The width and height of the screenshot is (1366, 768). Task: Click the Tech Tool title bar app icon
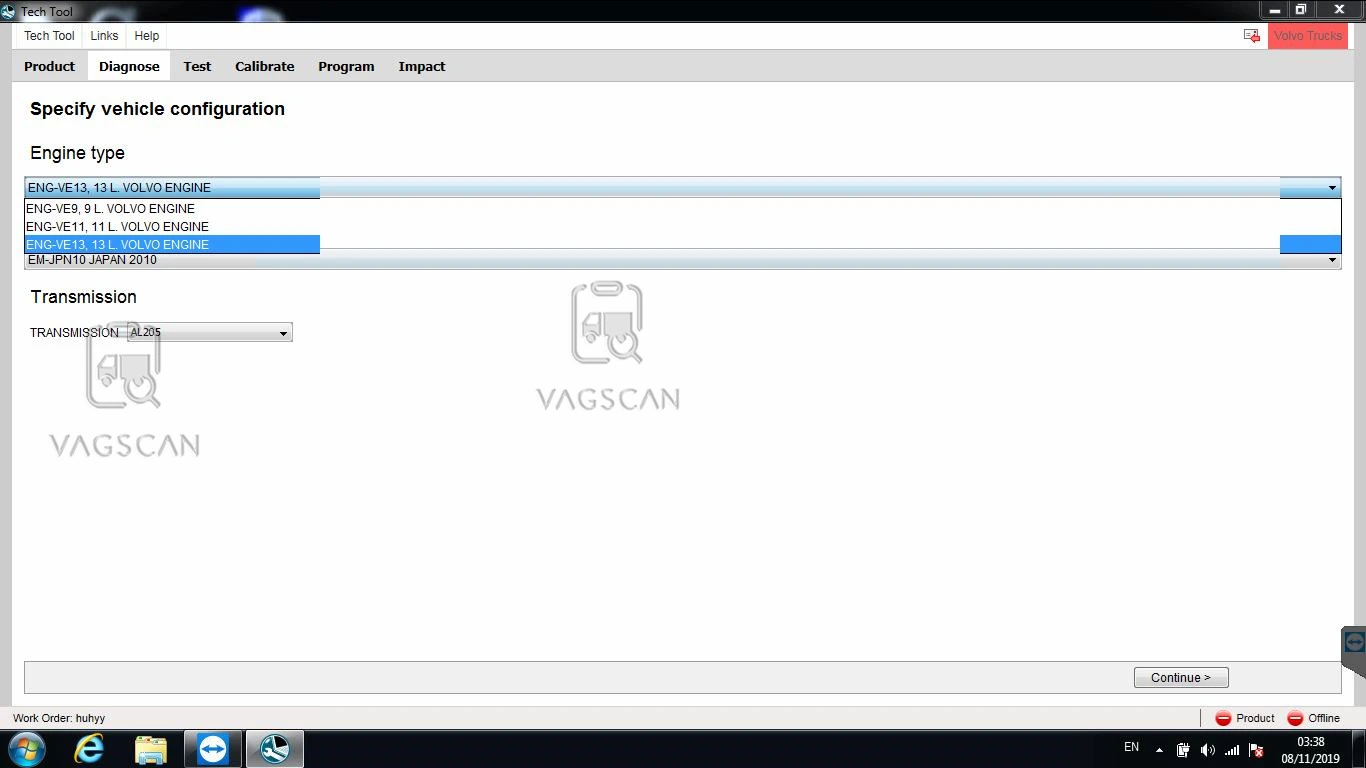9,12
